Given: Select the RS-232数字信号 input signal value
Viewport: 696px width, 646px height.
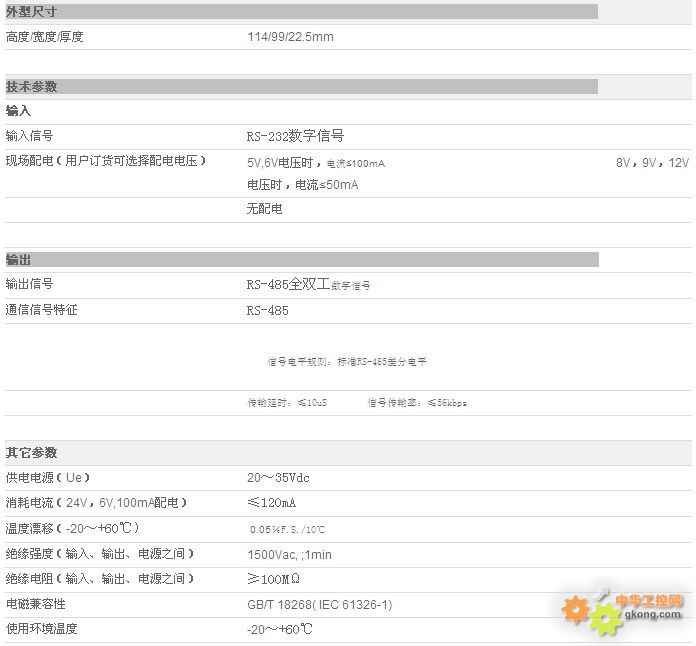Looking at the screenshot, I should [x=295, y=136].
